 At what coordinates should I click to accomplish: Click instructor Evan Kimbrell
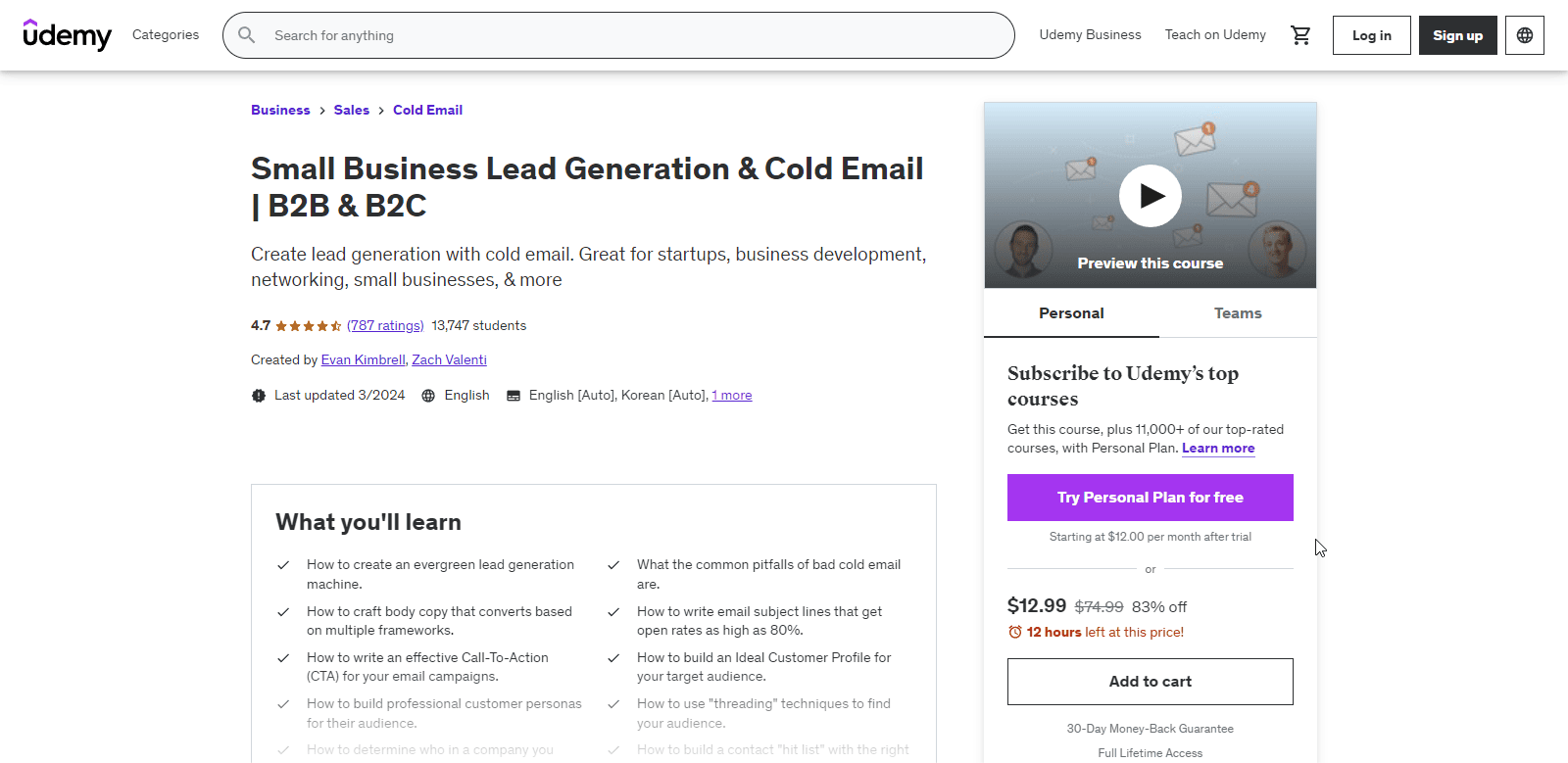[363, 359]
